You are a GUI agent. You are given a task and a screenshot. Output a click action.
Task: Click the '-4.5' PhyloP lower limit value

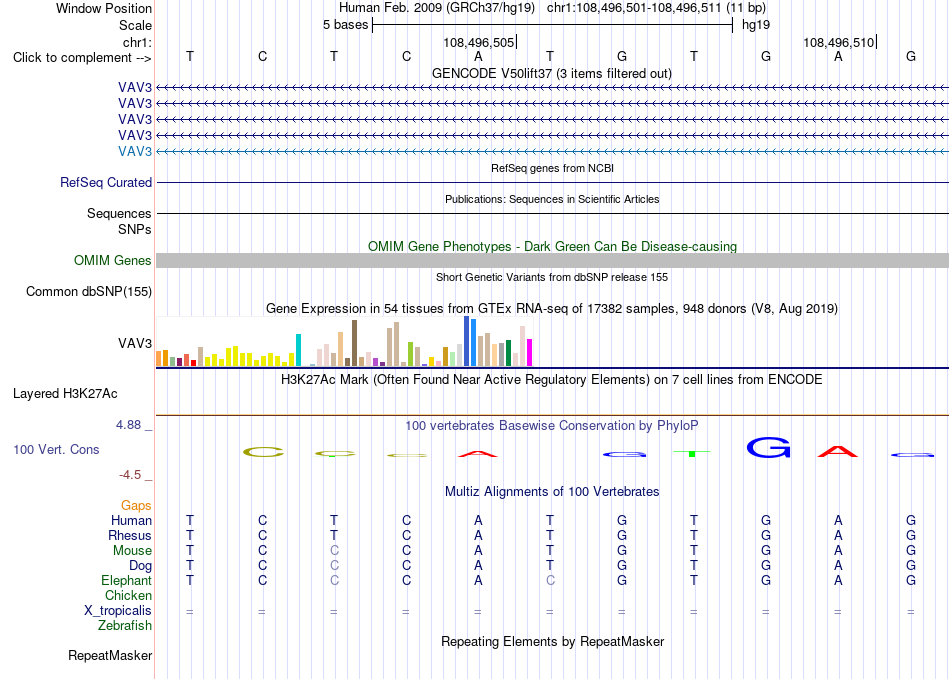click(x=130, y=475)
